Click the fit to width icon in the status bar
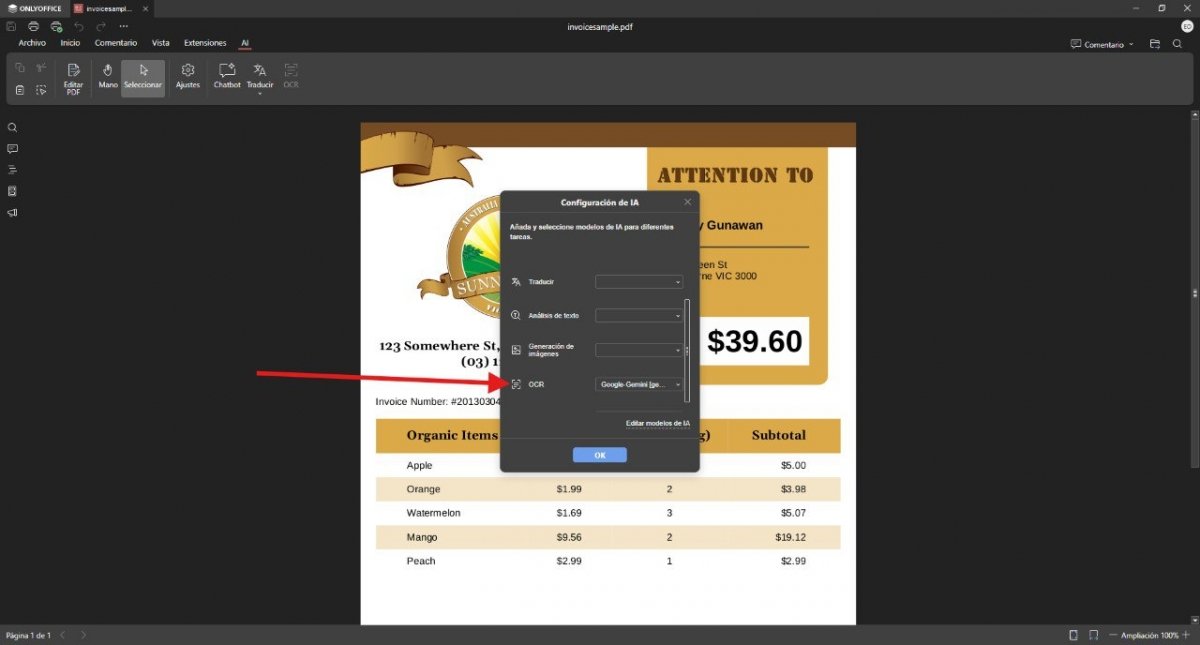The image size is (1200, 645). point(1093,635)
